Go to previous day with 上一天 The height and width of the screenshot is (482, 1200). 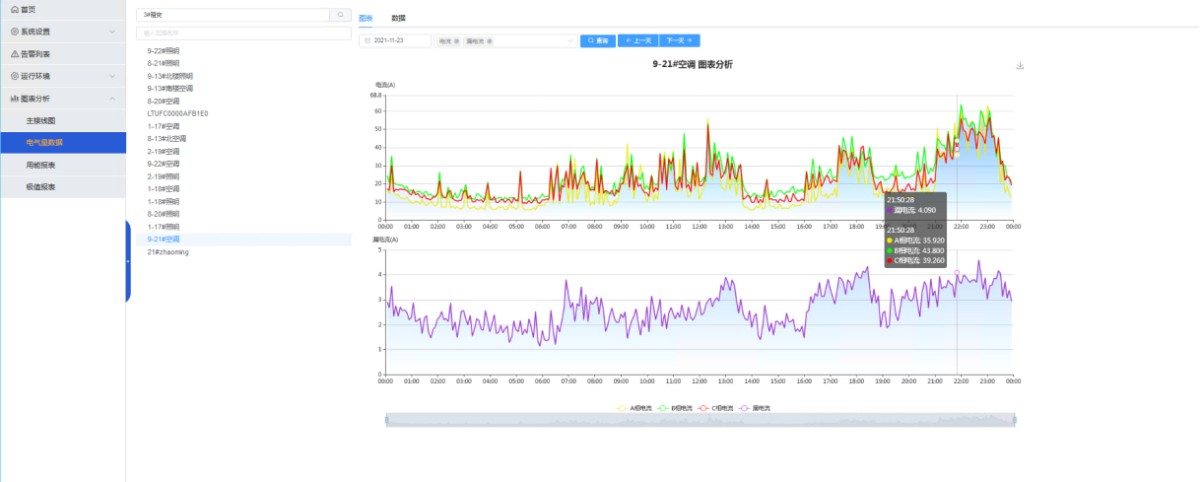point(638,41)
